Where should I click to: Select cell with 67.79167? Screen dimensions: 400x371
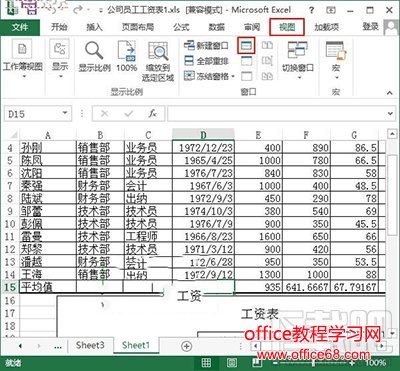pos(354,287)
